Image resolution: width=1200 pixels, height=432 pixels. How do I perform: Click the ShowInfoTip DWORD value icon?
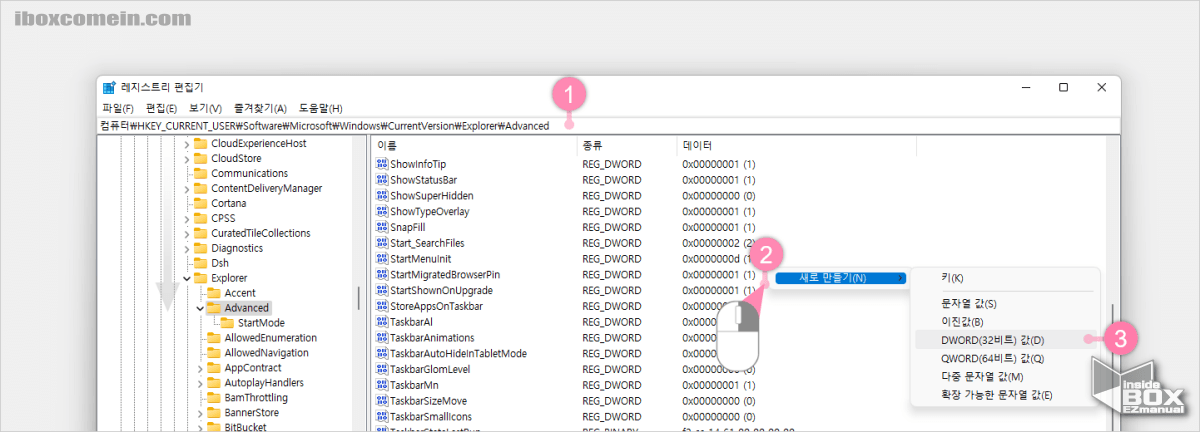(x=381, y=164)
